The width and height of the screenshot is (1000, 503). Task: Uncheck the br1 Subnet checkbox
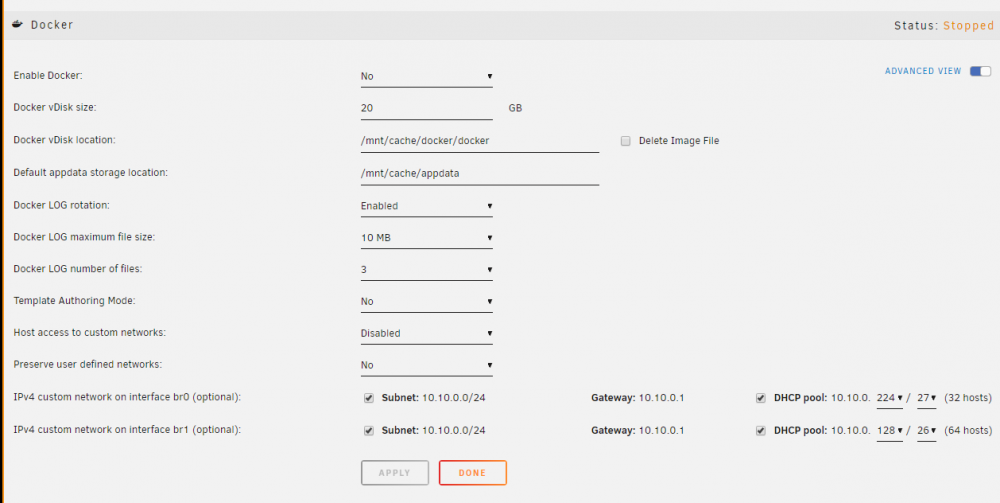(369, 431)
